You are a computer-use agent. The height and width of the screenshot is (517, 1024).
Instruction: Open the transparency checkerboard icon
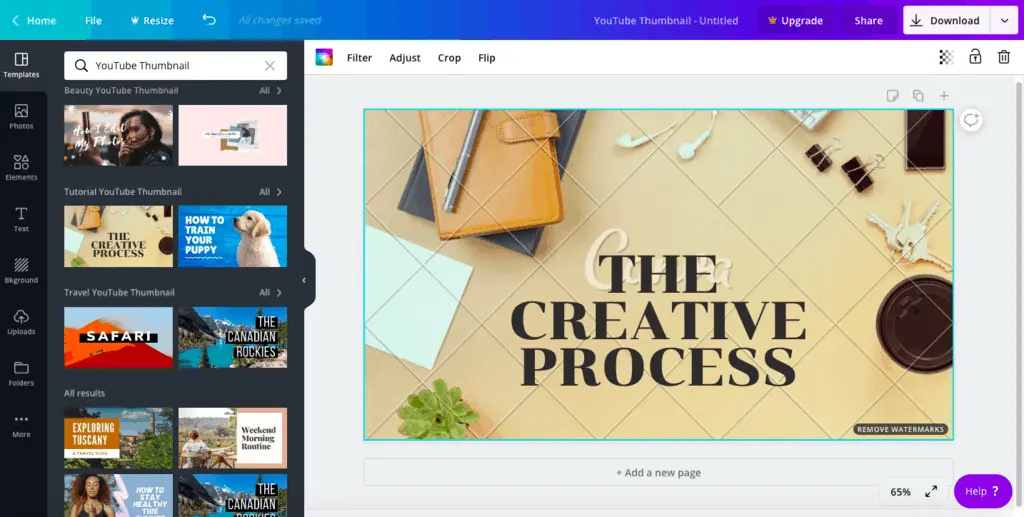pos(946,58)
